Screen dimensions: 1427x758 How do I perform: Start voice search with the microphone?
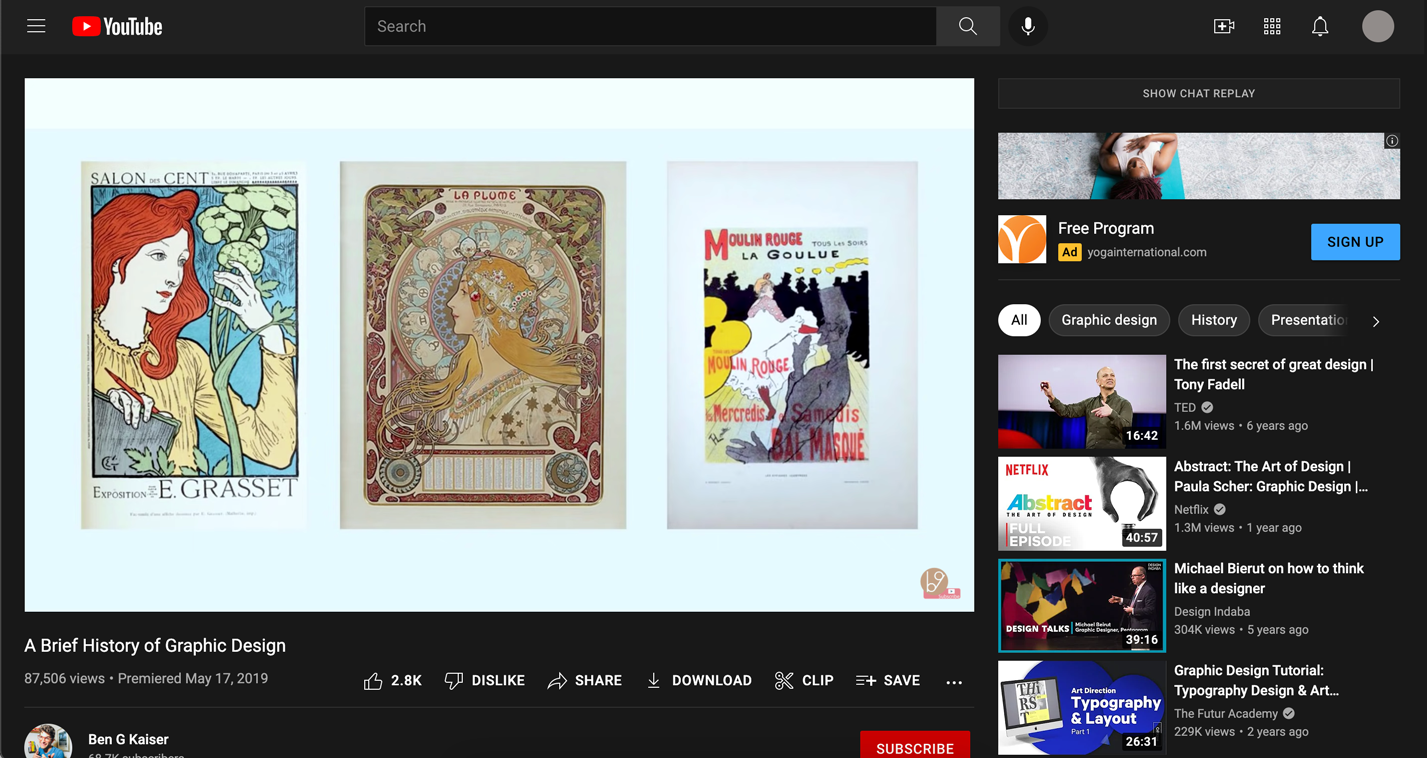point(1028,27)
